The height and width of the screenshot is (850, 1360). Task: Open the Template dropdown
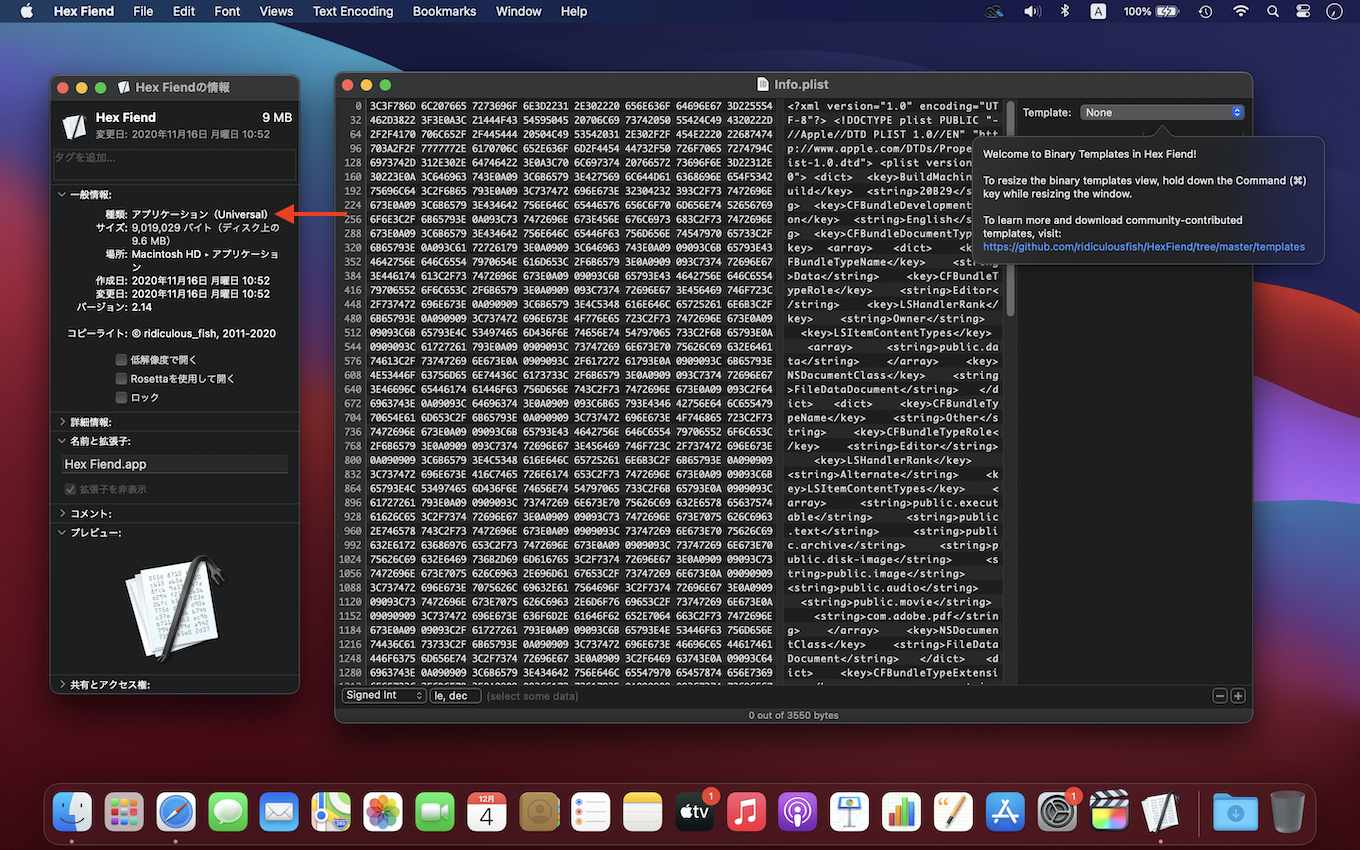click(1162, 112)
